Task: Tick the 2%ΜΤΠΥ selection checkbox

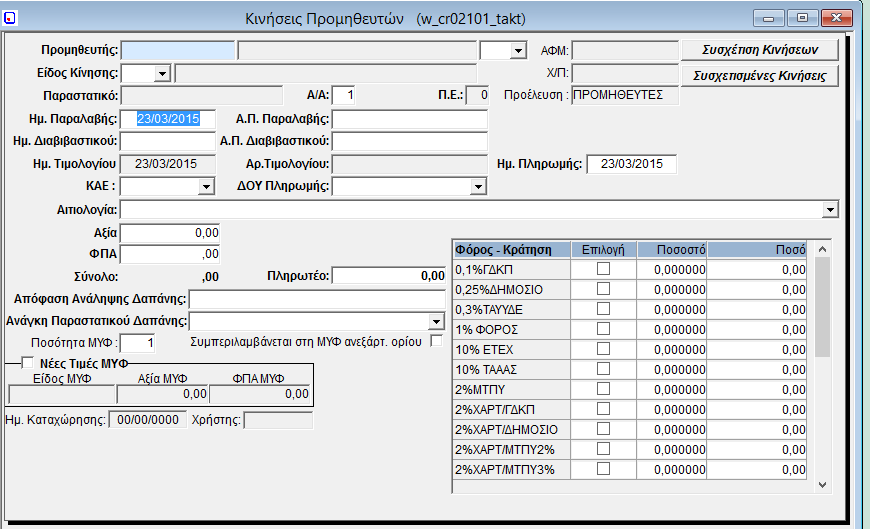Action: (x=603, y=389)
